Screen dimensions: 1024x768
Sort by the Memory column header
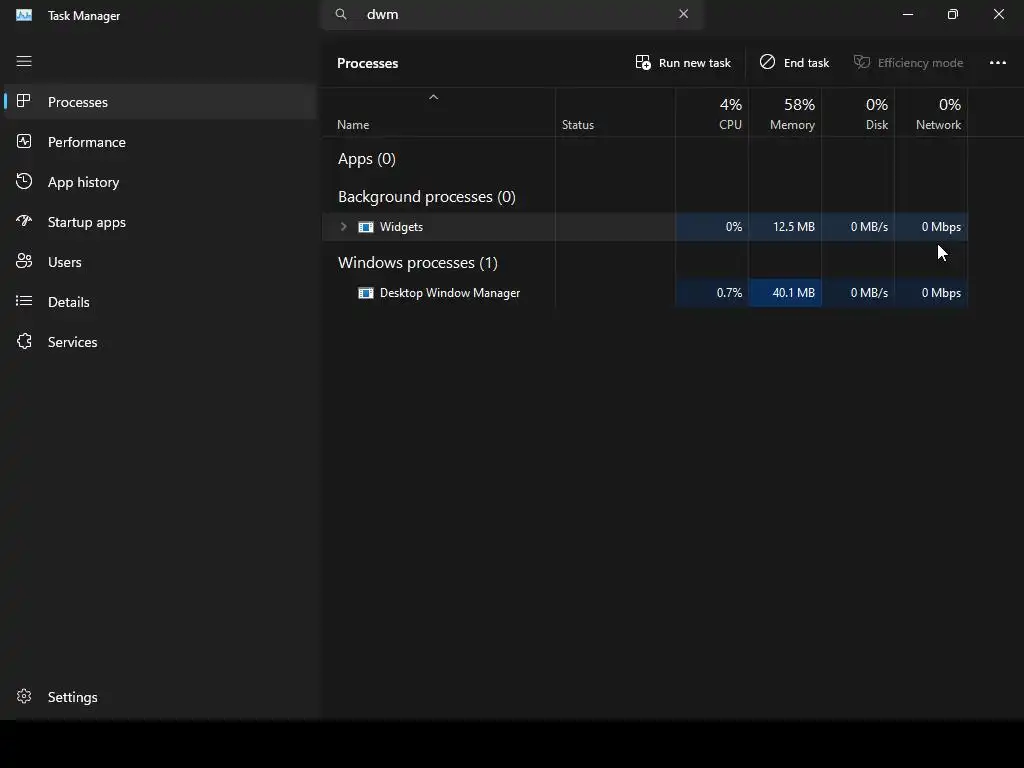[x=785, y=112]
